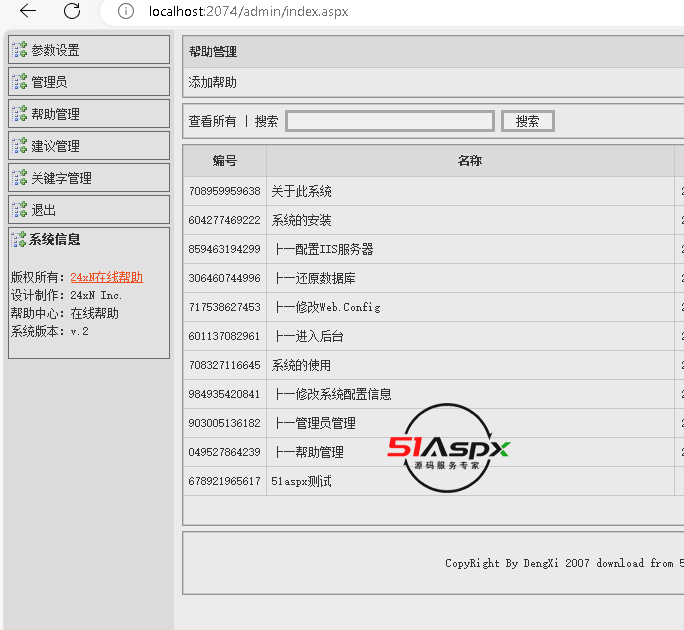Select 系统的使用 entry
The width and height of the screenshot is (684, 630).
301,365
